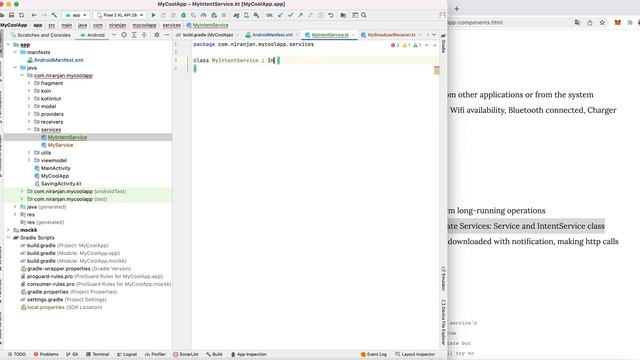
Task: Click the services breadcrumb in navigation bar
Action: [171, 25]
